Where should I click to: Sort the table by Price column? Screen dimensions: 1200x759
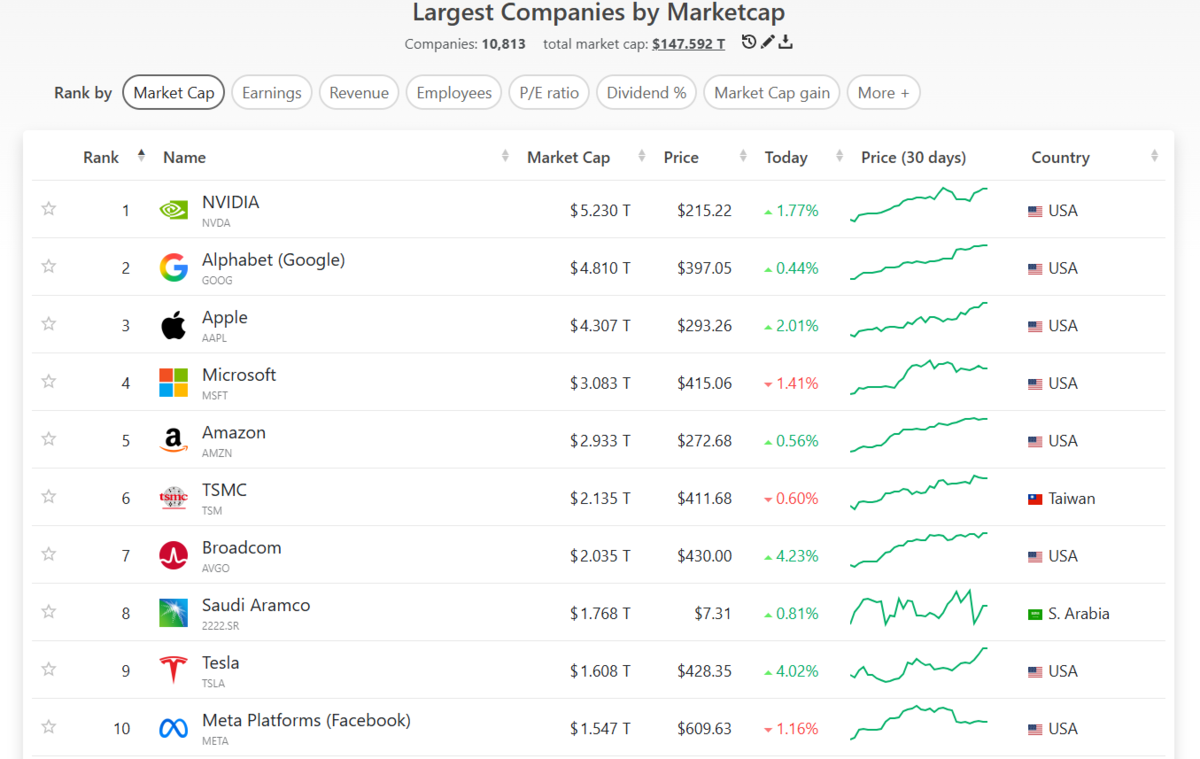tap(681, 157)
